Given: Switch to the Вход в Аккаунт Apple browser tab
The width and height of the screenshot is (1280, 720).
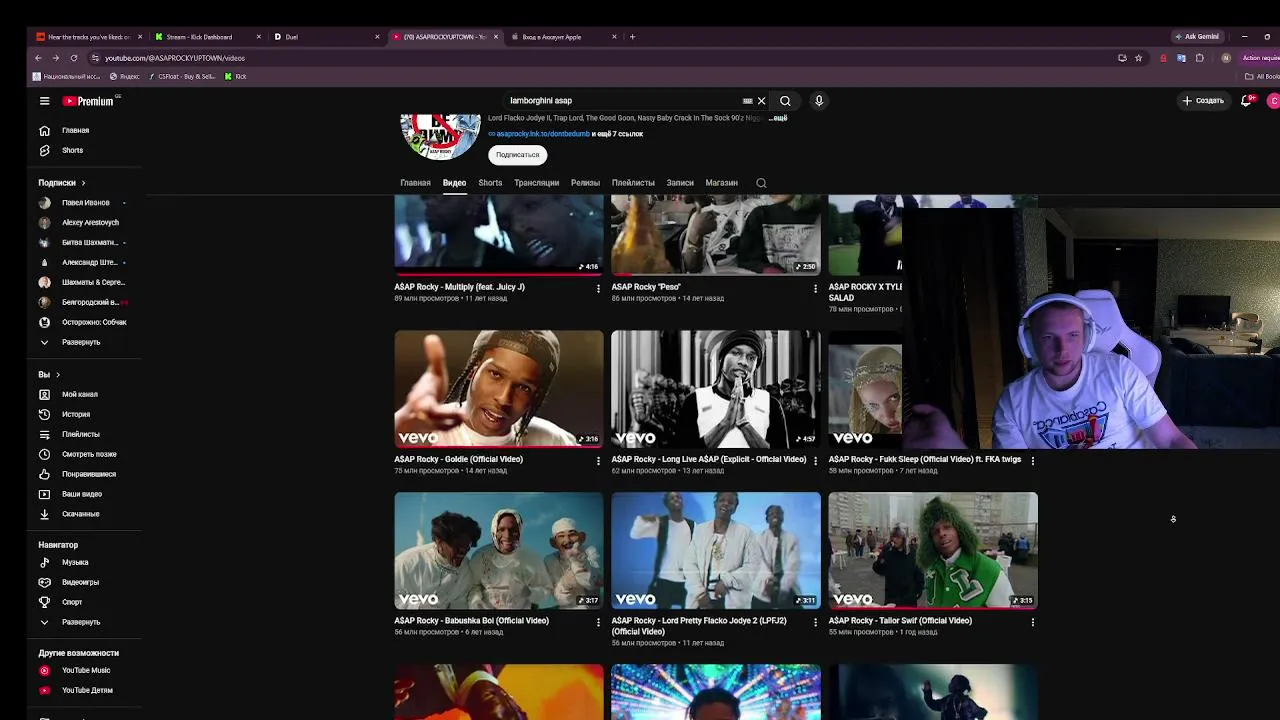Looking at the screenshot, I should tap(564, 37).
